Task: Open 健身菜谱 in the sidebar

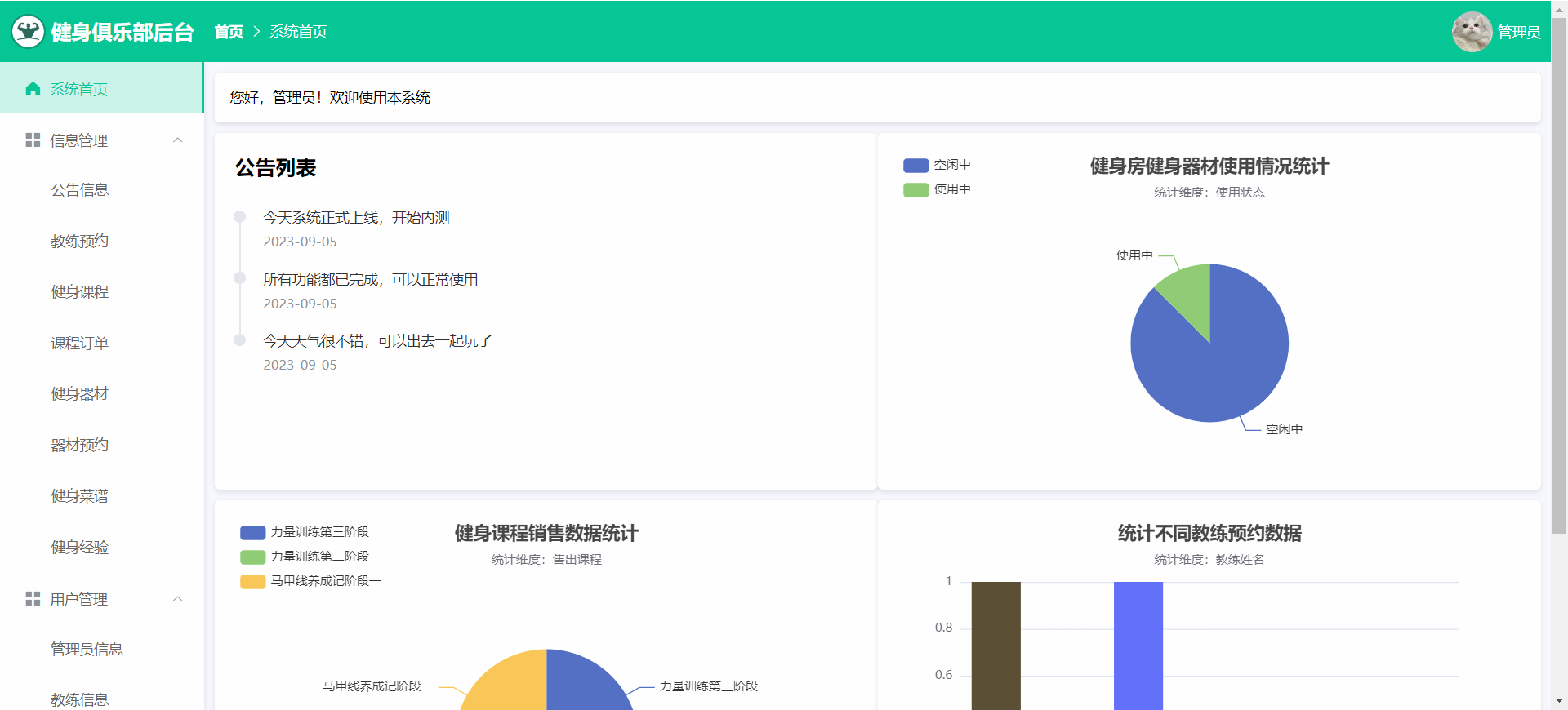Action: 101,496
